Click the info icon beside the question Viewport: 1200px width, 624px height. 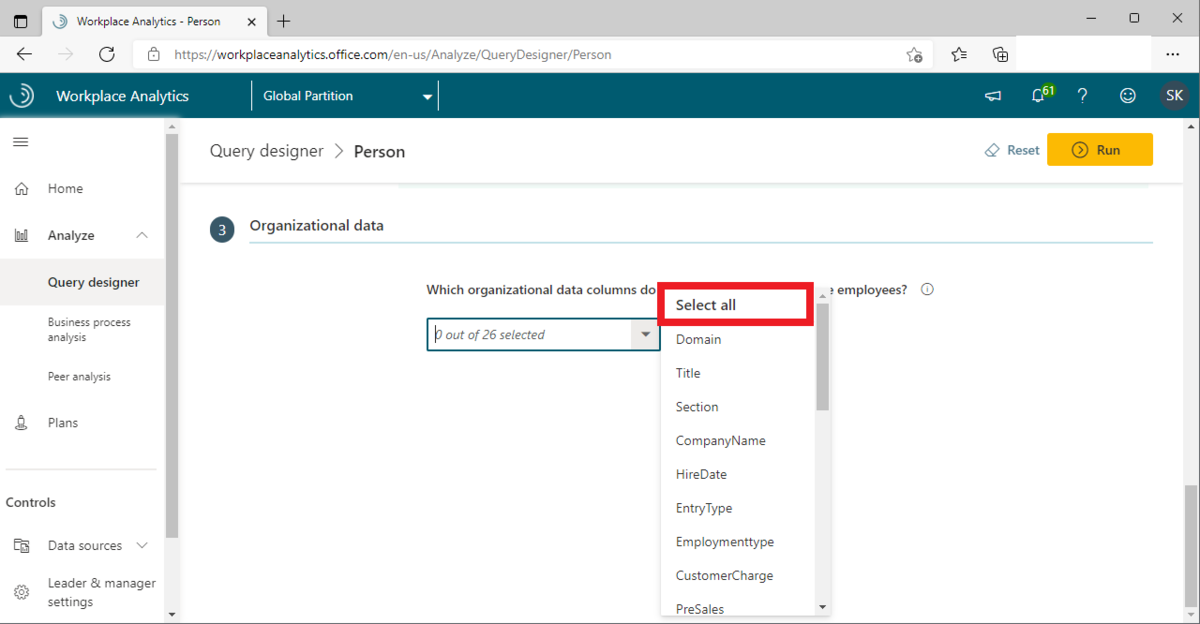click(x=927, y=290)
